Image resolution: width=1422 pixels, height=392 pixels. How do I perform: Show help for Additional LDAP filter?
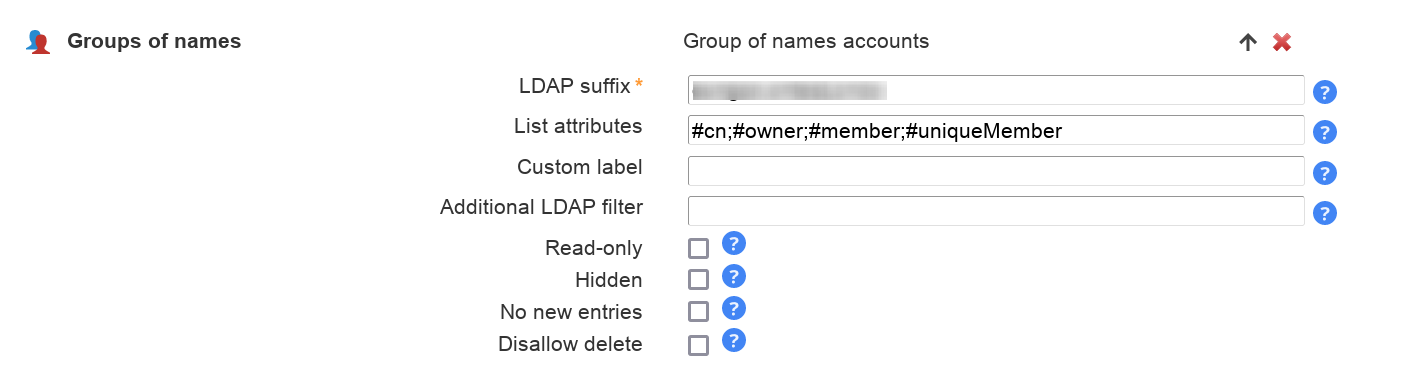(x=1325, y=213)
